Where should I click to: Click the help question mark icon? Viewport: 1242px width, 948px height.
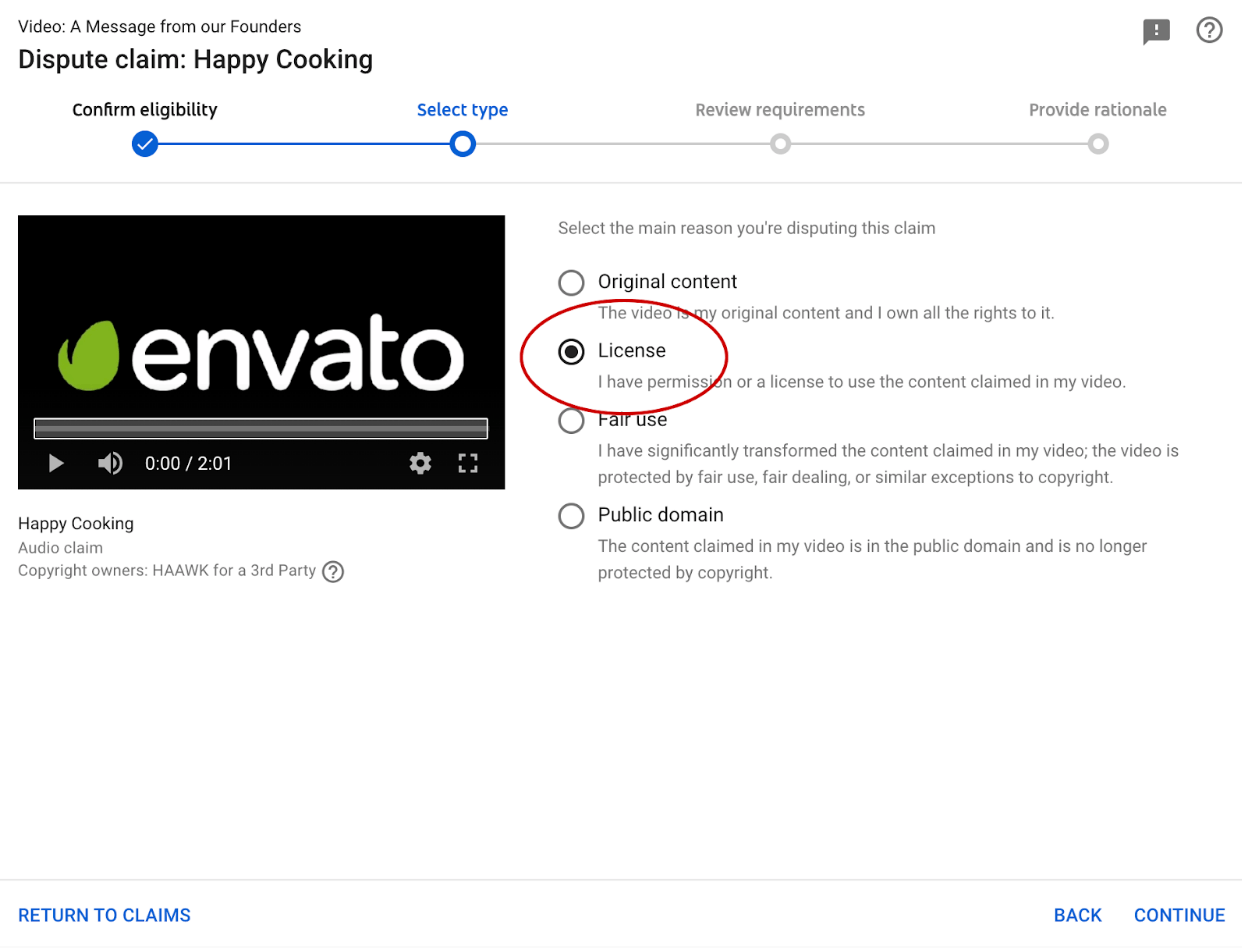[1210, 30]
